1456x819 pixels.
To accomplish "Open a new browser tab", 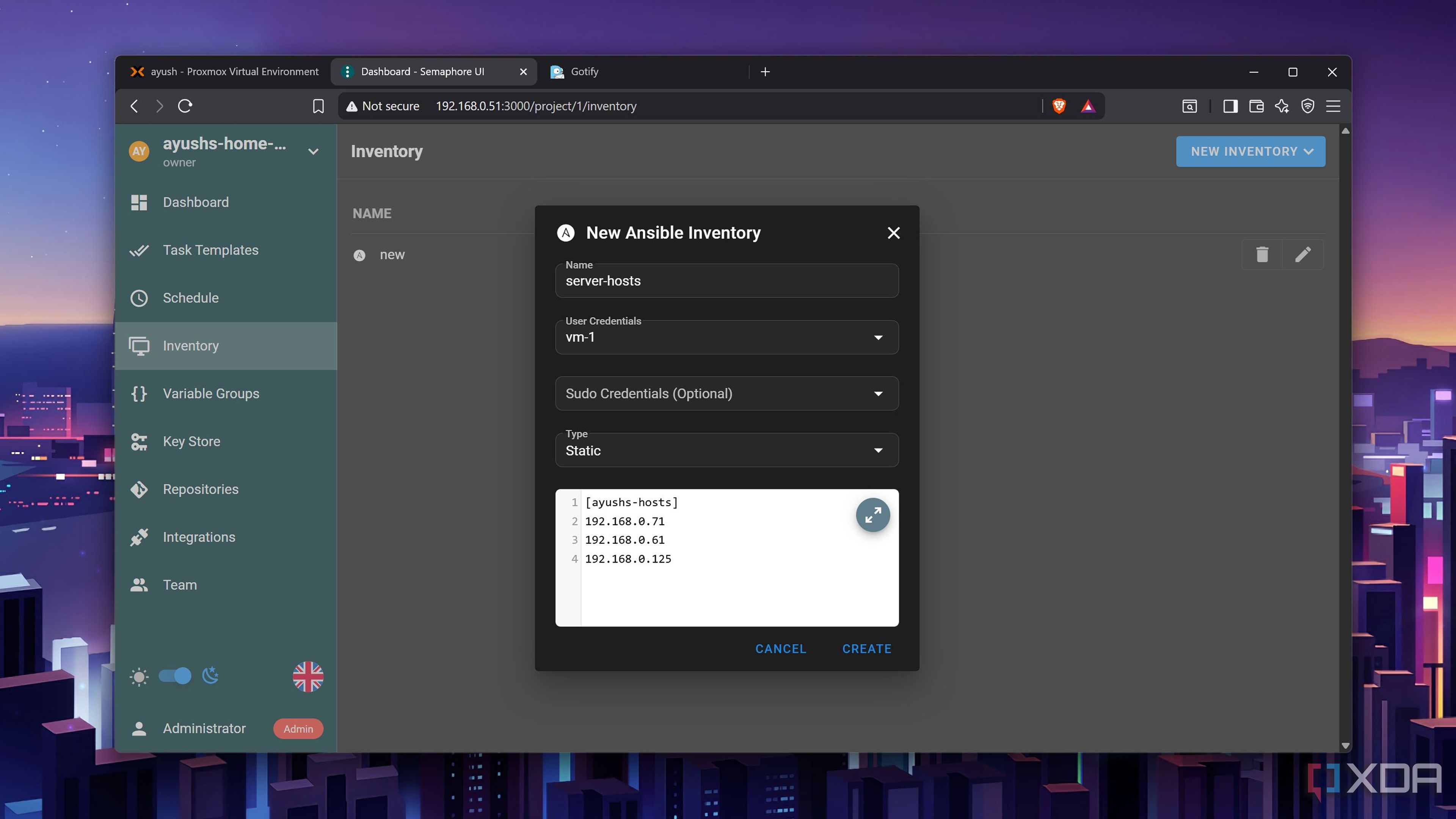I will pos(765,72).
